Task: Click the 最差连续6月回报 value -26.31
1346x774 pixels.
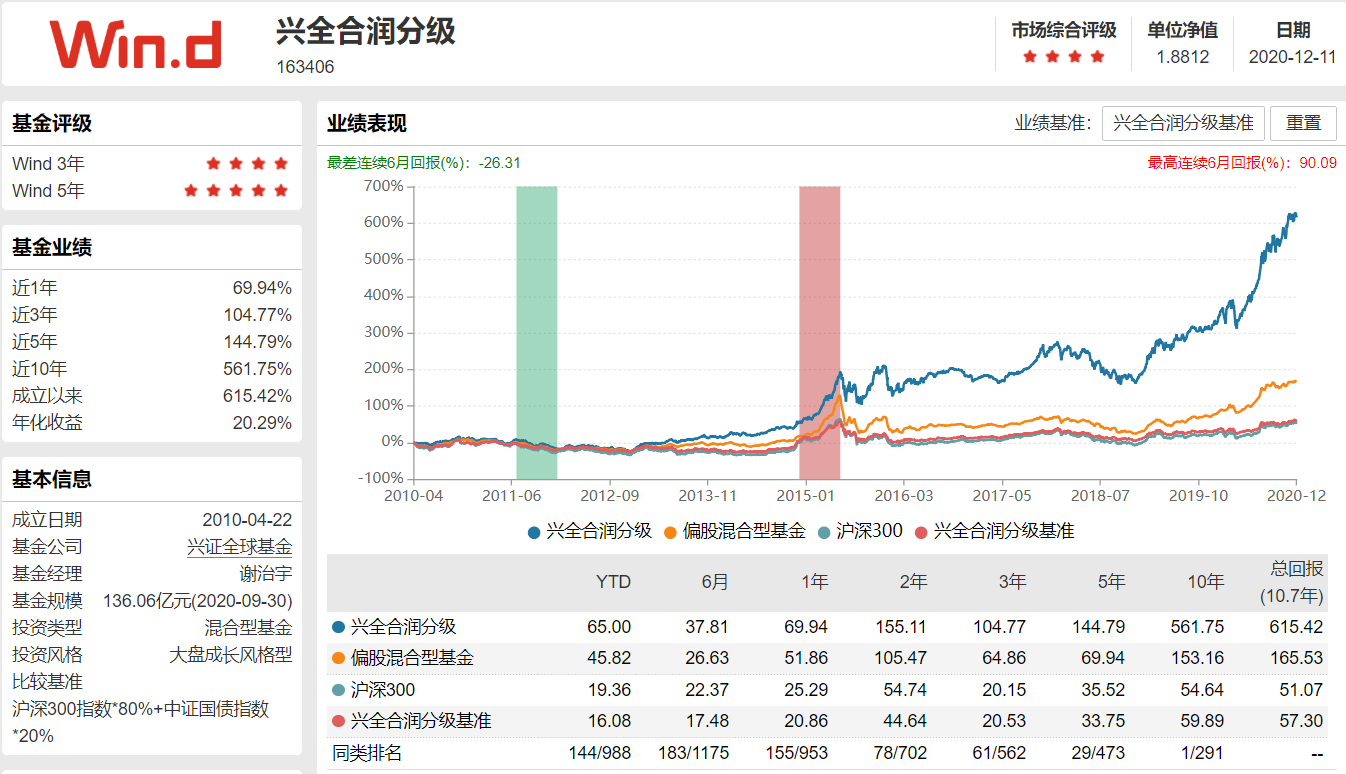Action: [x=499, y=163]
